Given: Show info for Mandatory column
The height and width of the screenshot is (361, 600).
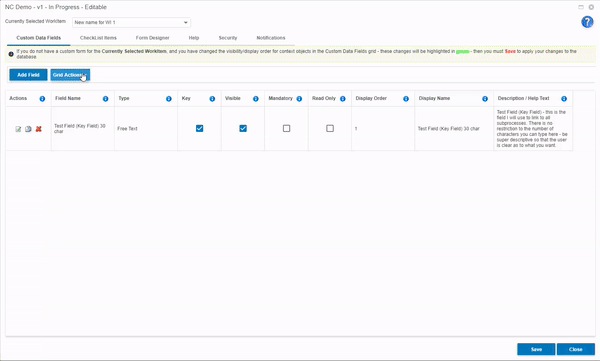Looking at the screenshot, I should click(299, 99).
